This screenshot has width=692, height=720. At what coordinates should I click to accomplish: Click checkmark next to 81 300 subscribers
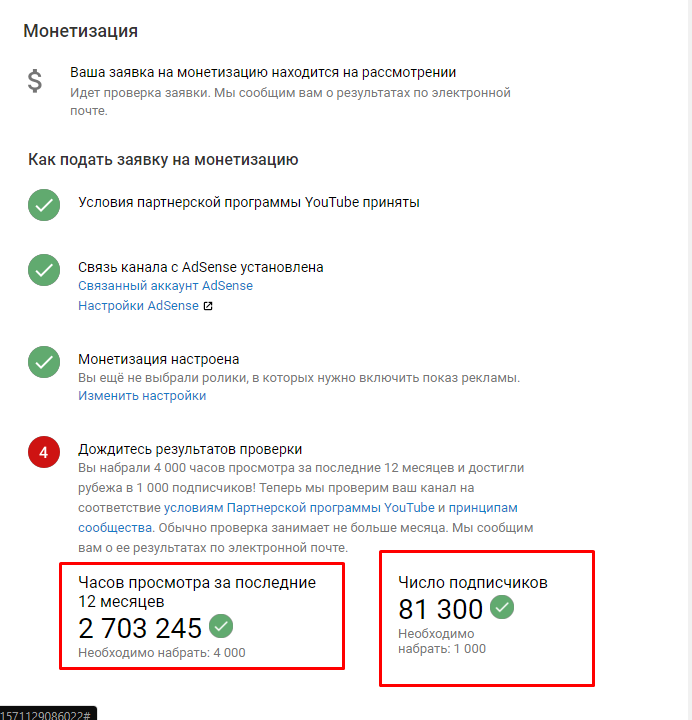[502, 607]
